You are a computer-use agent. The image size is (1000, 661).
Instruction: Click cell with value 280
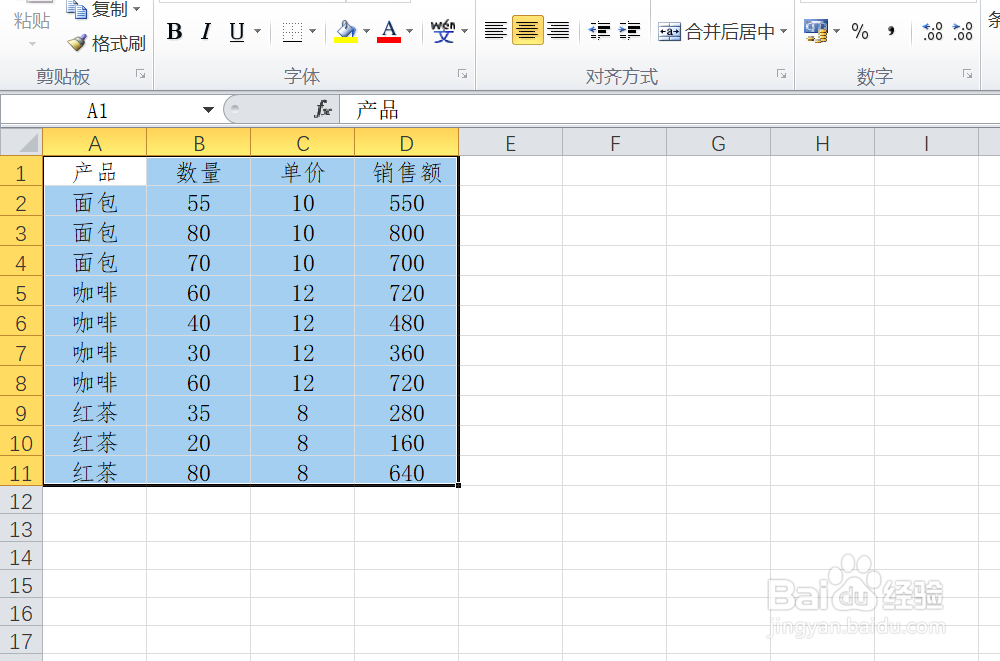[406, 412]
